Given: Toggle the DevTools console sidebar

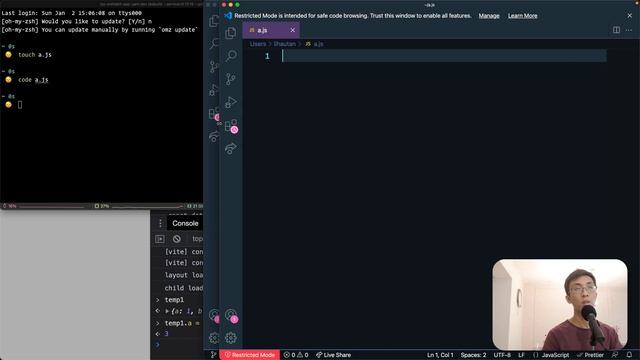Looking at the screenshot, I should pos(160,239).
